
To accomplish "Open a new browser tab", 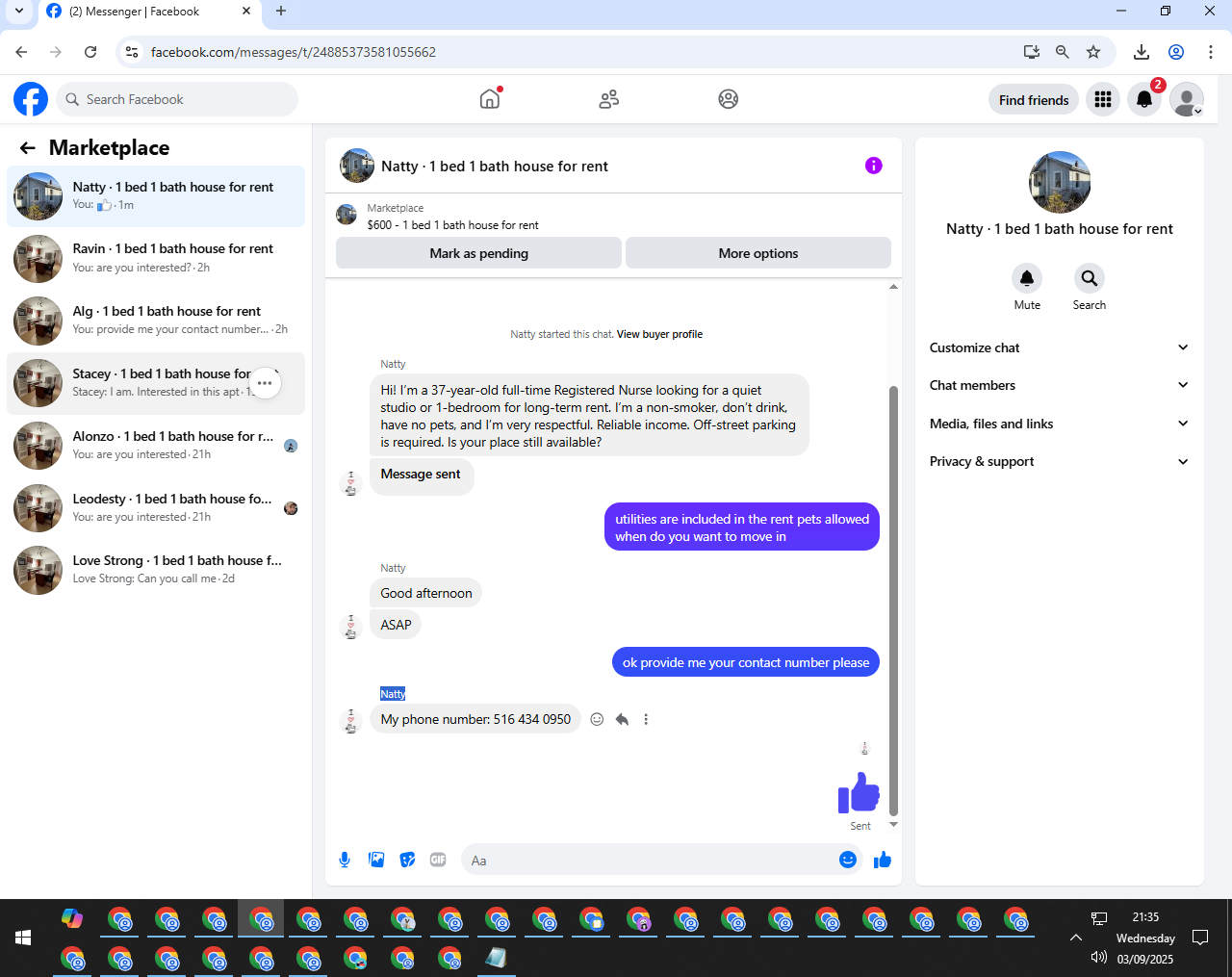I will [x=281, y=12].
